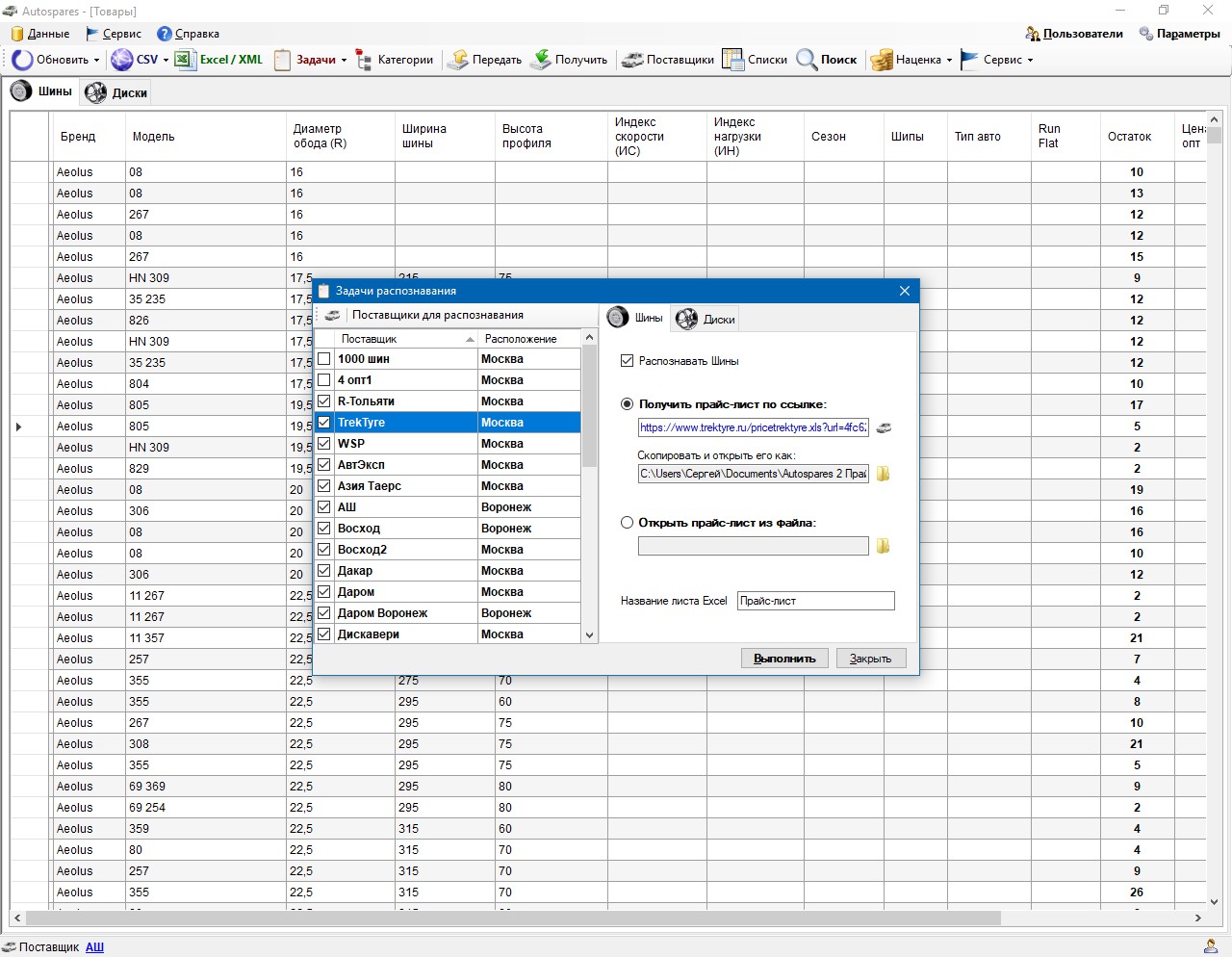Click the Excel / XML icon

[x=185, y=60]
